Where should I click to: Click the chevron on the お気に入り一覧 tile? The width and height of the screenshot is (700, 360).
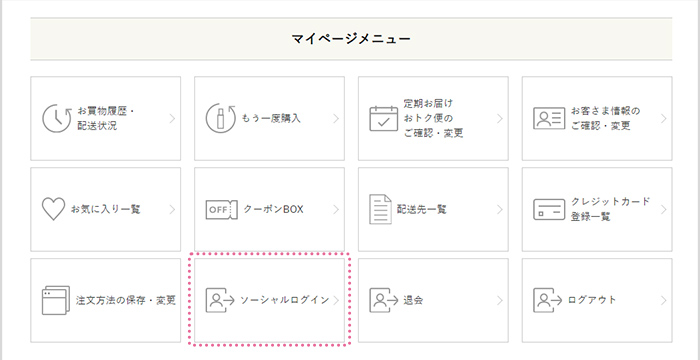click(172, 209)
